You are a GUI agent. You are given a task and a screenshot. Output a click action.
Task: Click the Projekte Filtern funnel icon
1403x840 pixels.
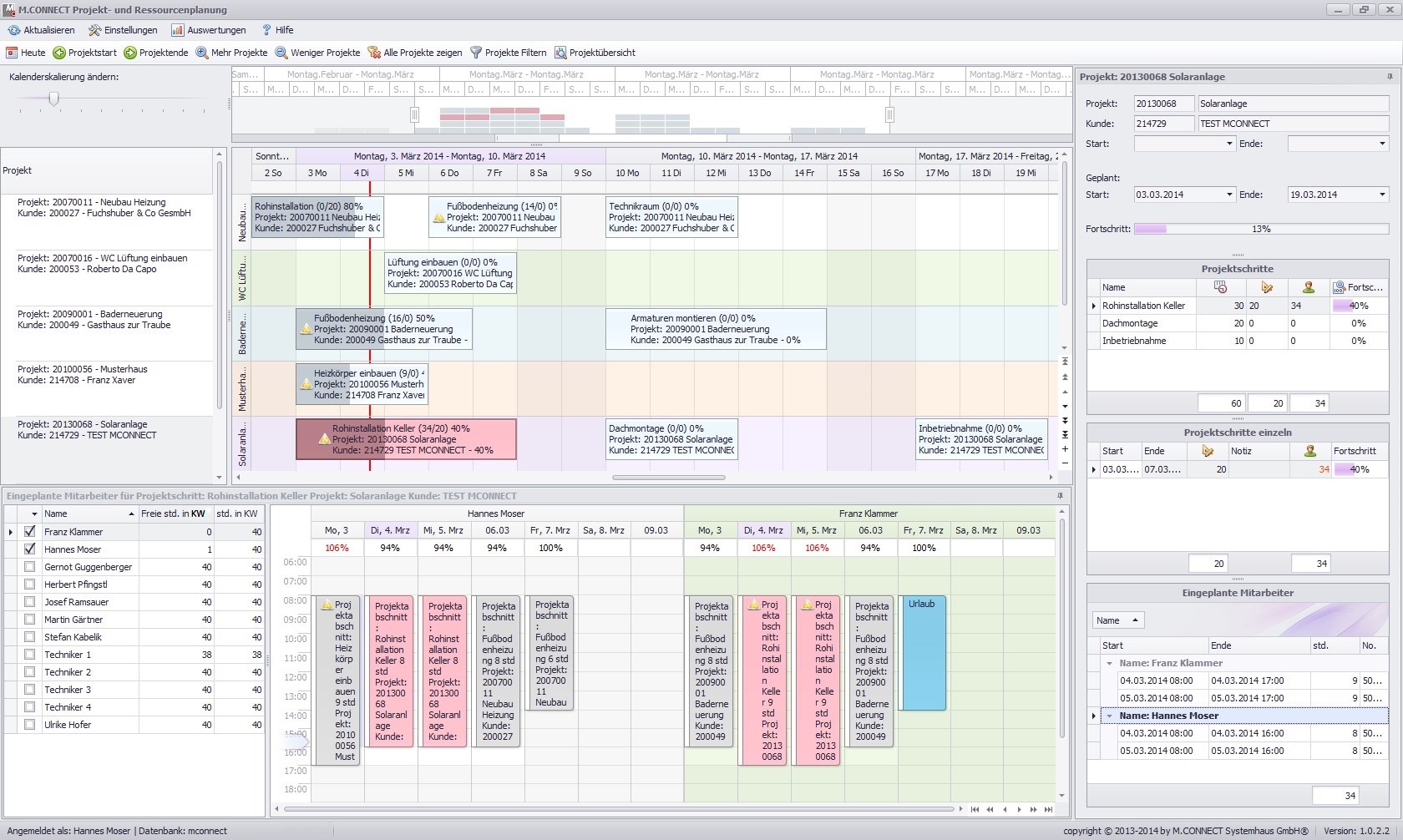coord(476,53)
